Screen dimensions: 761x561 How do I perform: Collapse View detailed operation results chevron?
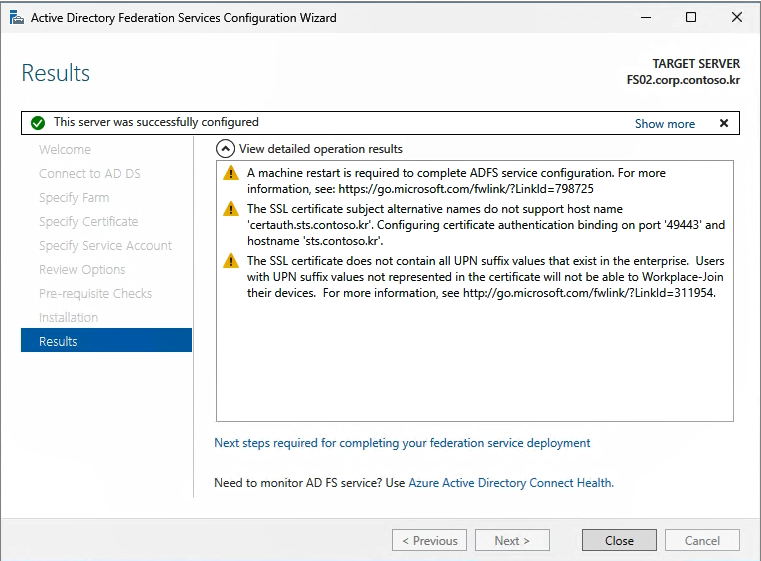(x=225, y=149)
